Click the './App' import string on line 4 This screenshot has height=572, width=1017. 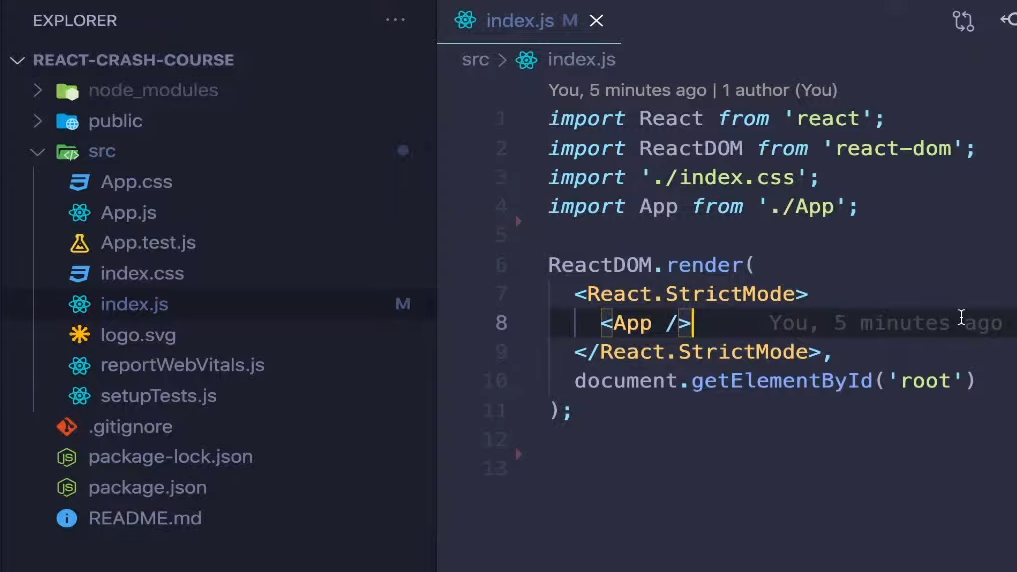click(x=801, y=207)
